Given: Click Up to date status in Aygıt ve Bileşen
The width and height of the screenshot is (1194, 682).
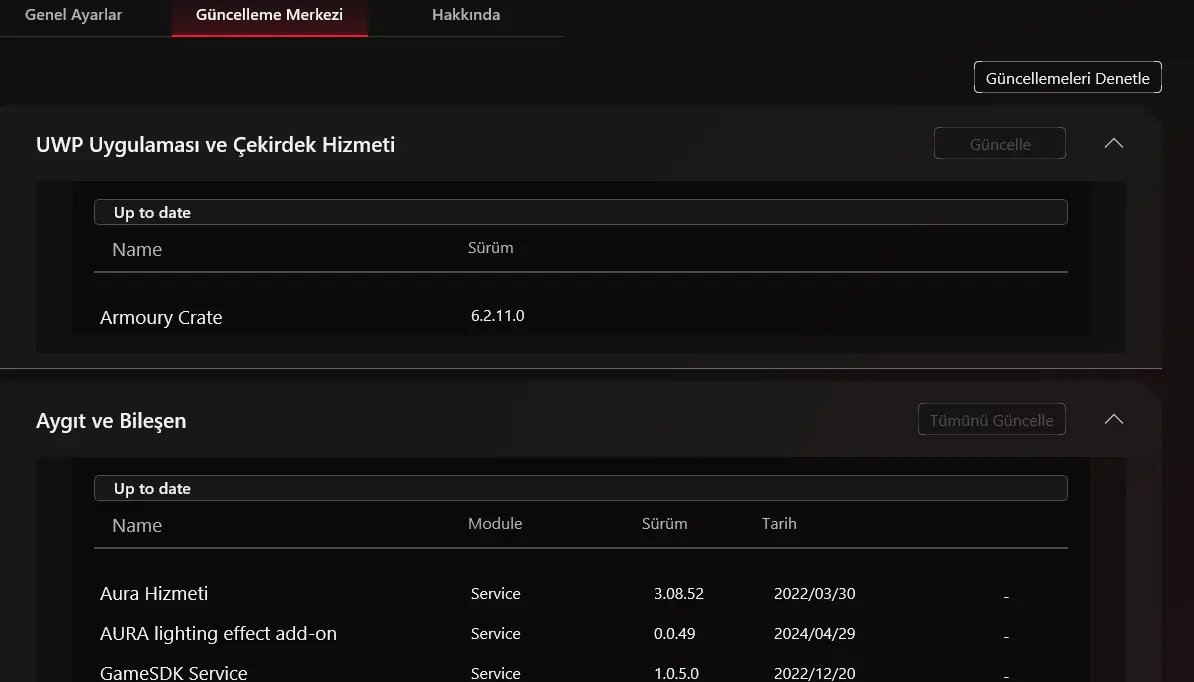Looking at the screenshot, I should pyautogui.click(x=580, y=489).
